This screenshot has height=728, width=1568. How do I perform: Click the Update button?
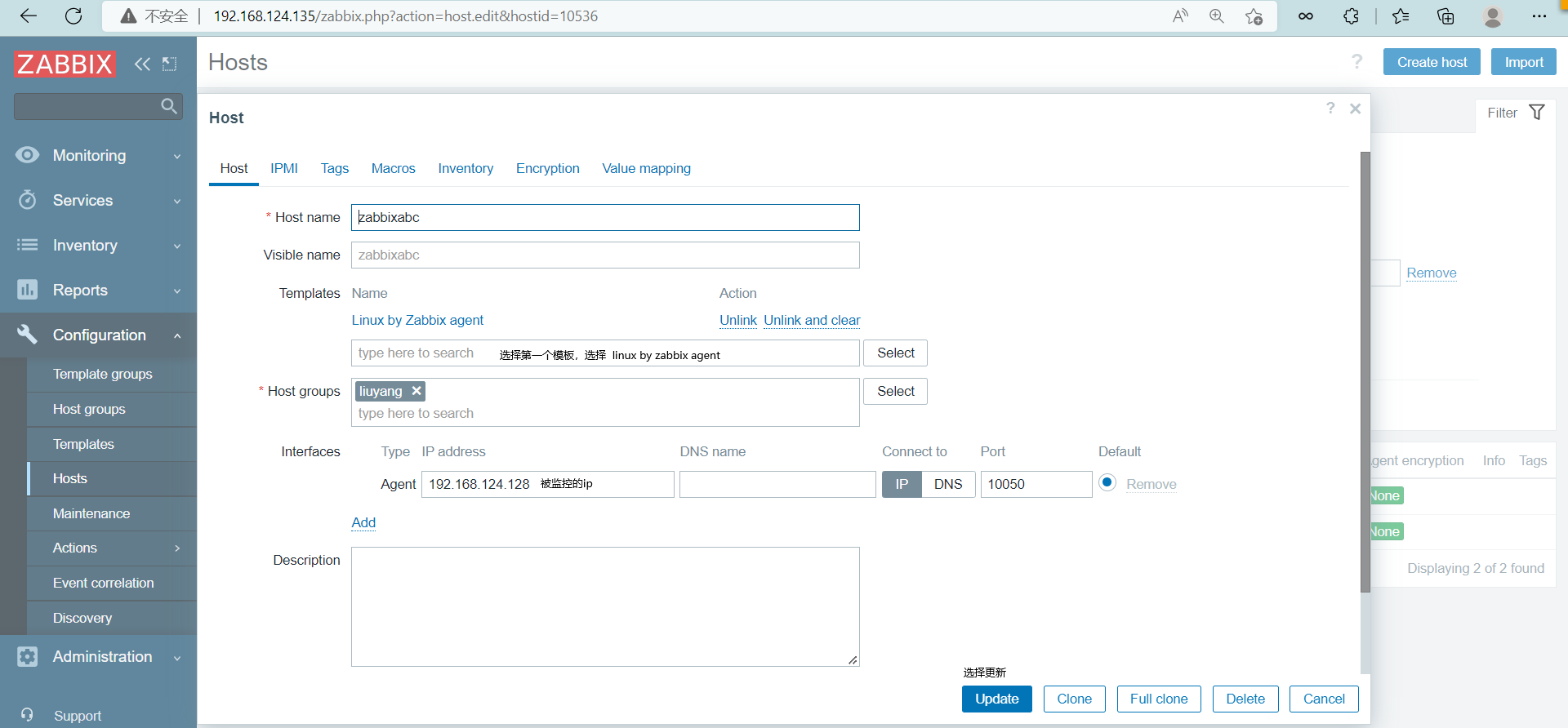(x=997, y=699)
